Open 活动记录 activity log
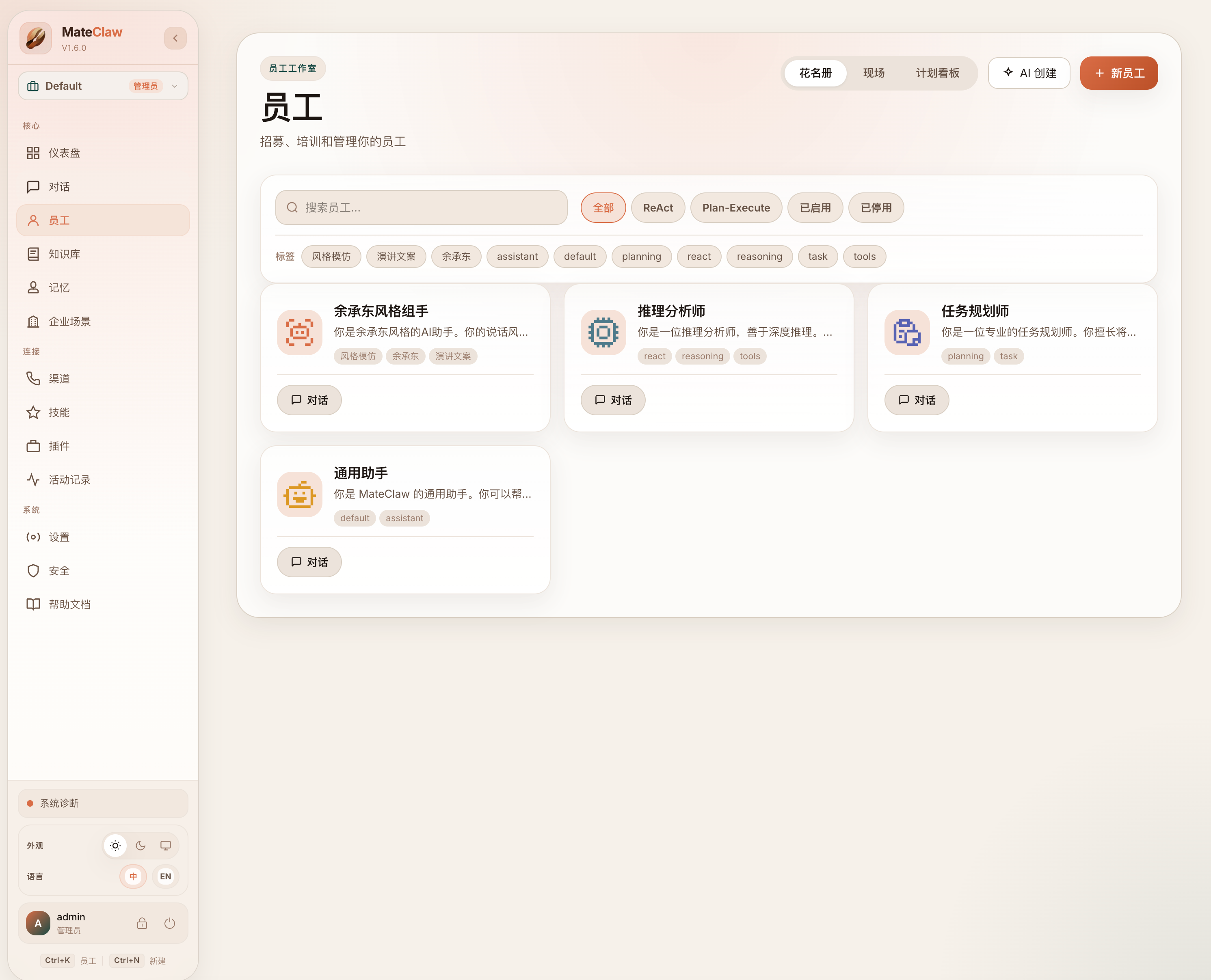1211x980 pixels. 103,480
